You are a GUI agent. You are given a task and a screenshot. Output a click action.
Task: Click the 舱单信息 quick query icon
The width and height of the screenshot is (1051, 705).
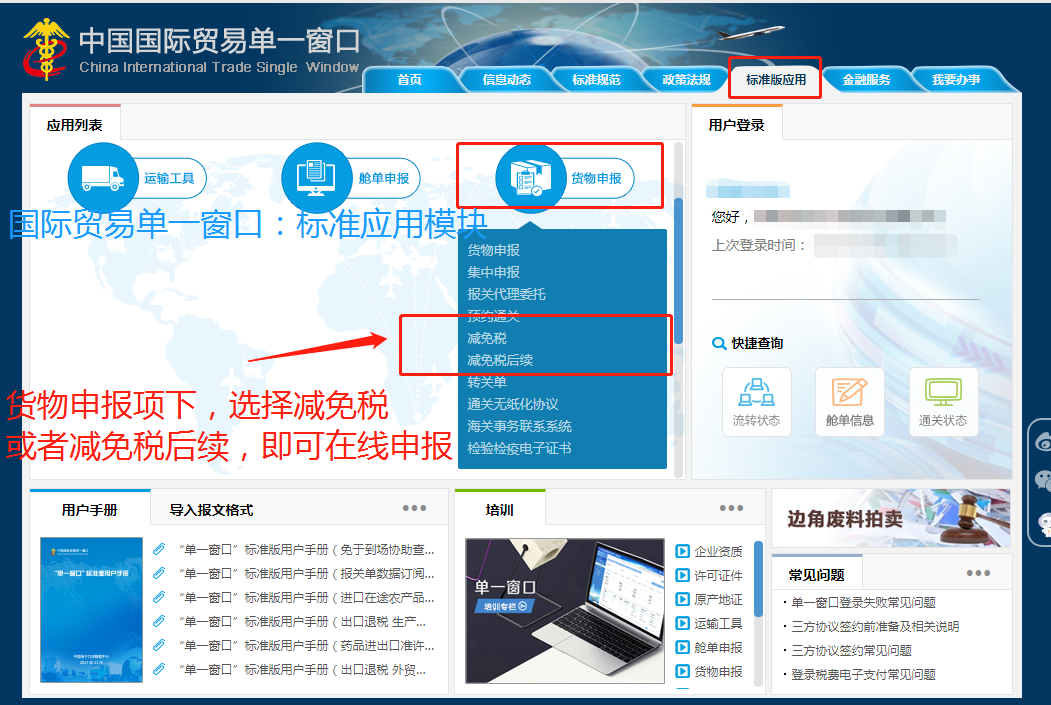coord(849,402)
